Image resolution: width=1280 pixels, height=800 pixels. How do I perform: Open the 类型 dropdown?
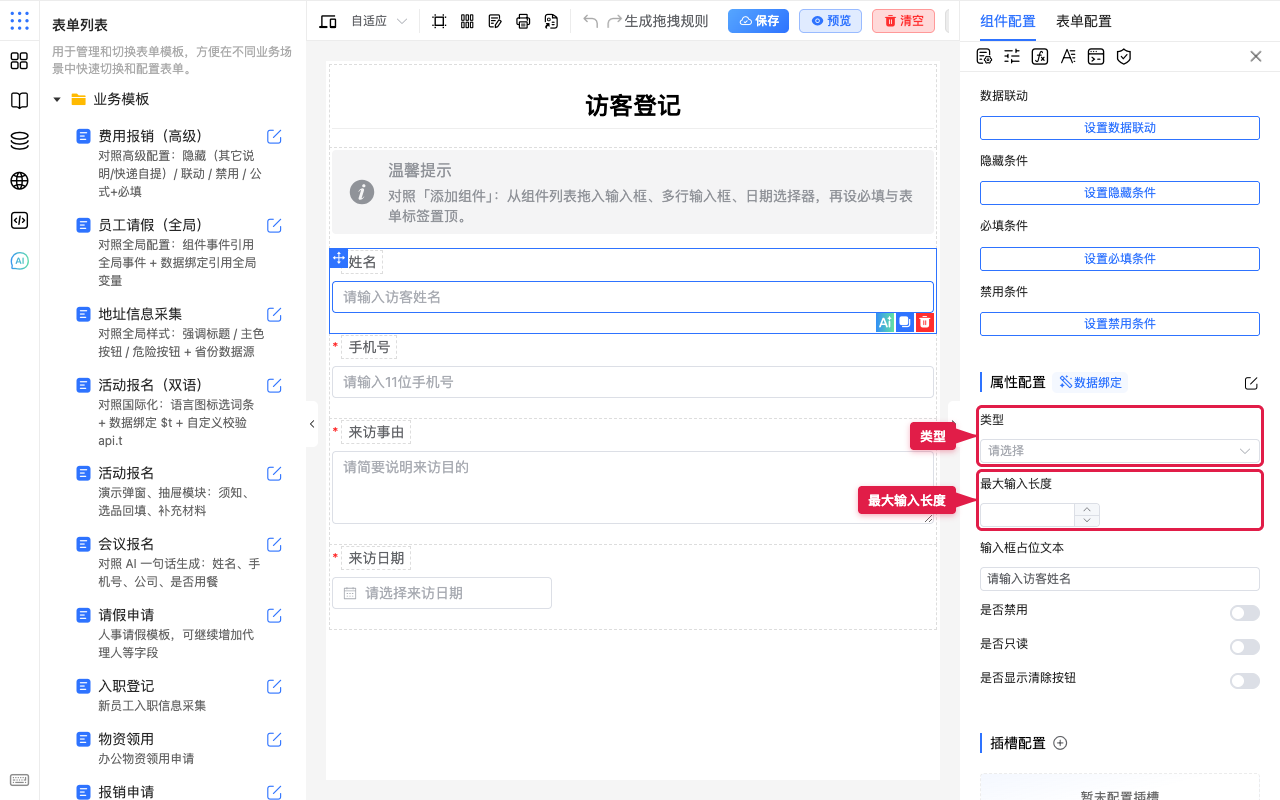click(x=1120, y=451)
